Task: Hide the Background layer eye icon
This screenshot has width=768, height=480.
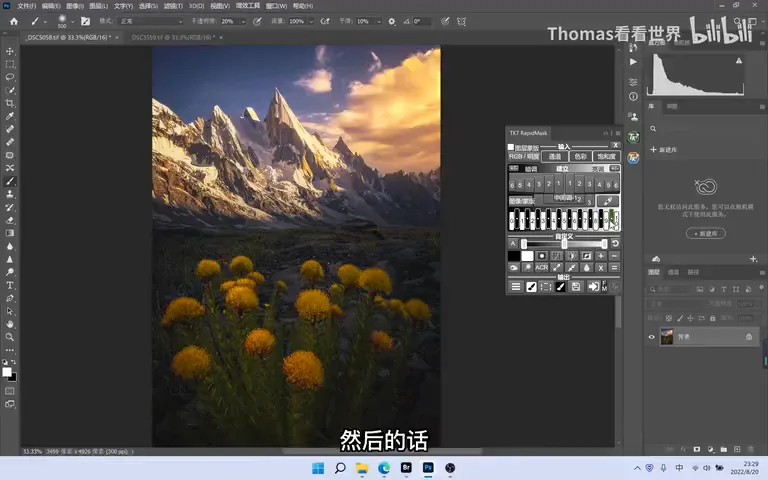Action: coord(651,337)
